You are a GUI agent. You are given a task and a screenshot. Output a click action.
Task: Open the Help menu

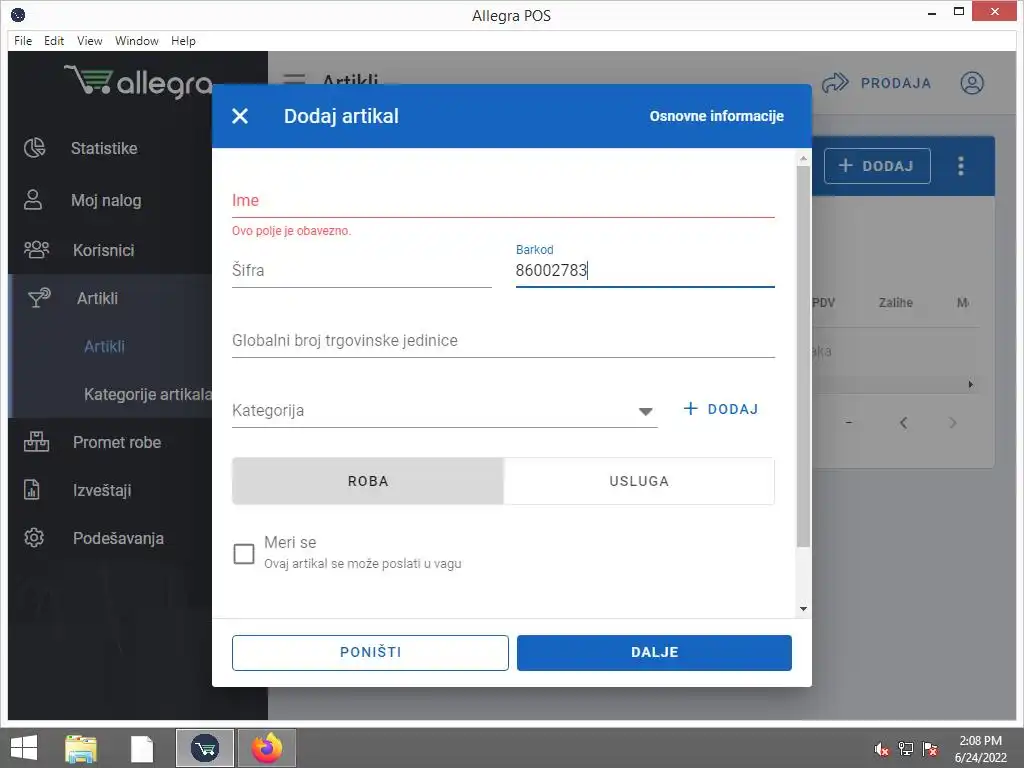[183, 40]
